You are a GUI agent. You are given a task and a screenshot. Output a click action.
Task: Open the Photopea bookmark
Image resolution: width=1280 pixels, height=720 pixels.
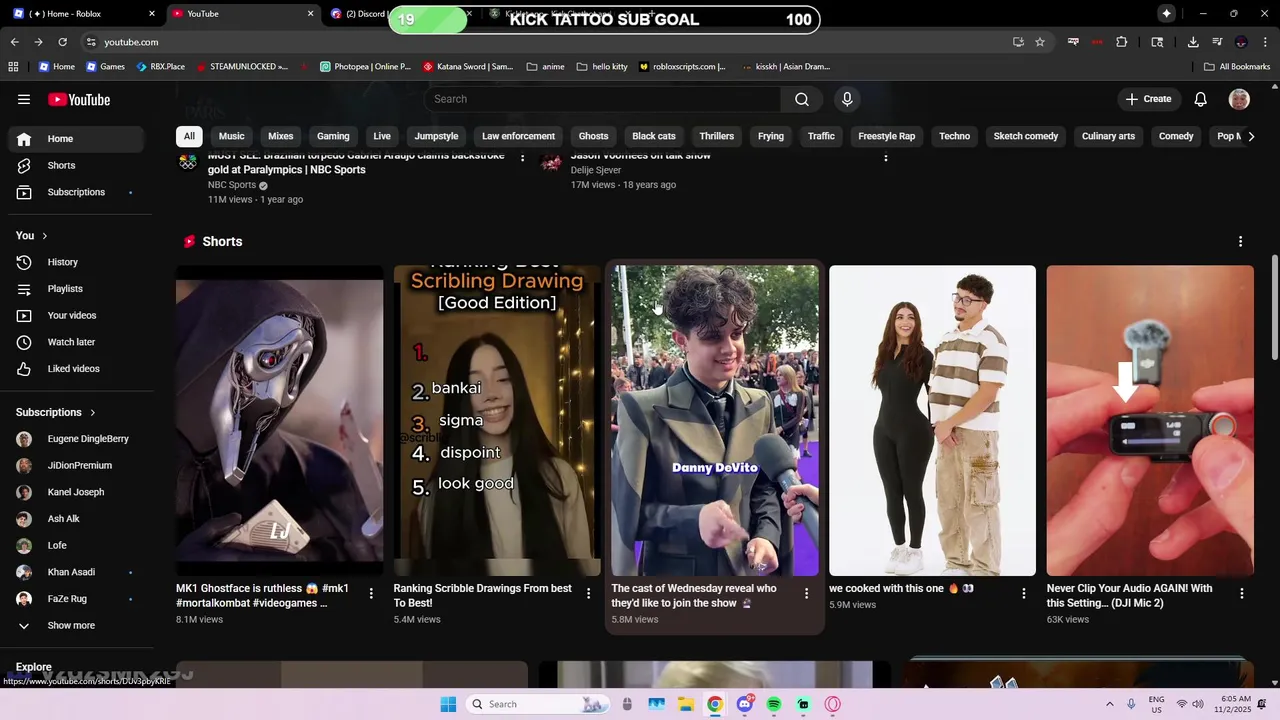tap(365, 67)
